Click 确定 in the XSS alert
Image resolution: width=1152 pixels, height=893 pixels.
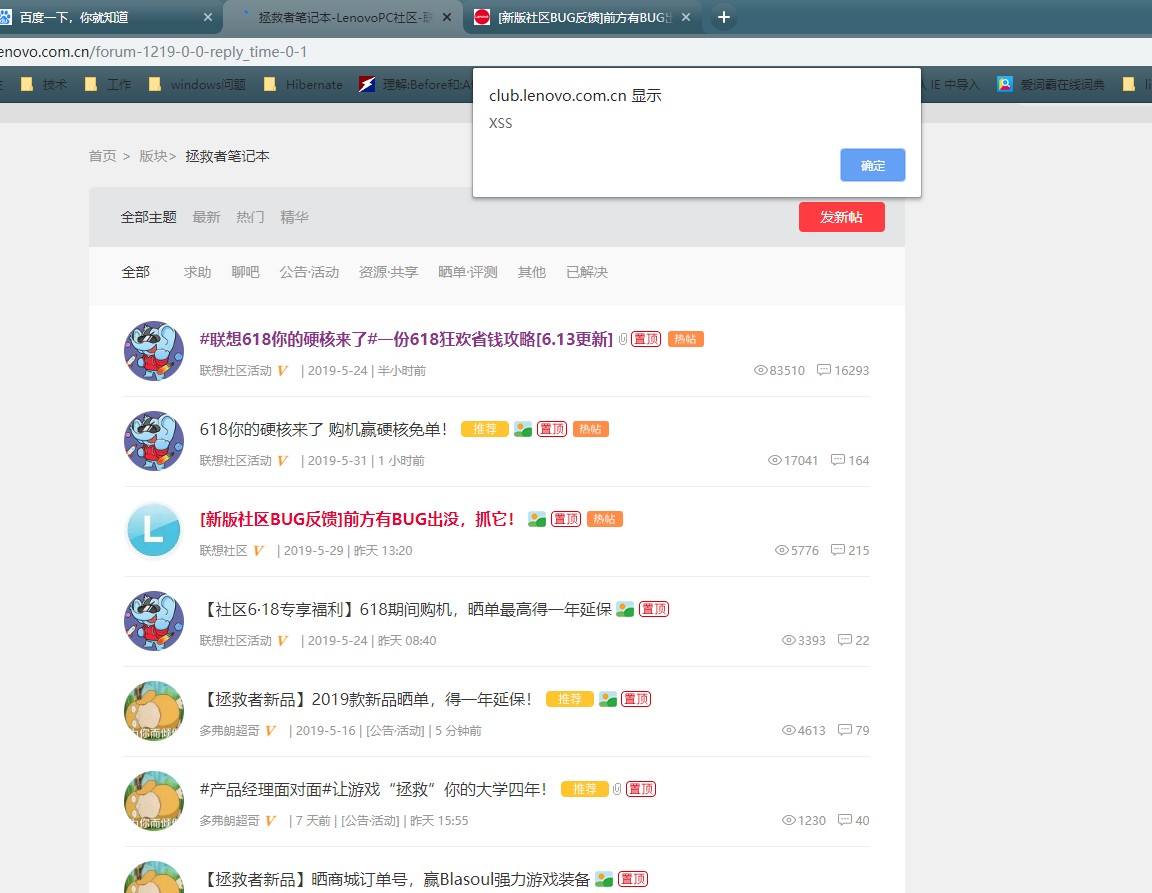[872, 165]
